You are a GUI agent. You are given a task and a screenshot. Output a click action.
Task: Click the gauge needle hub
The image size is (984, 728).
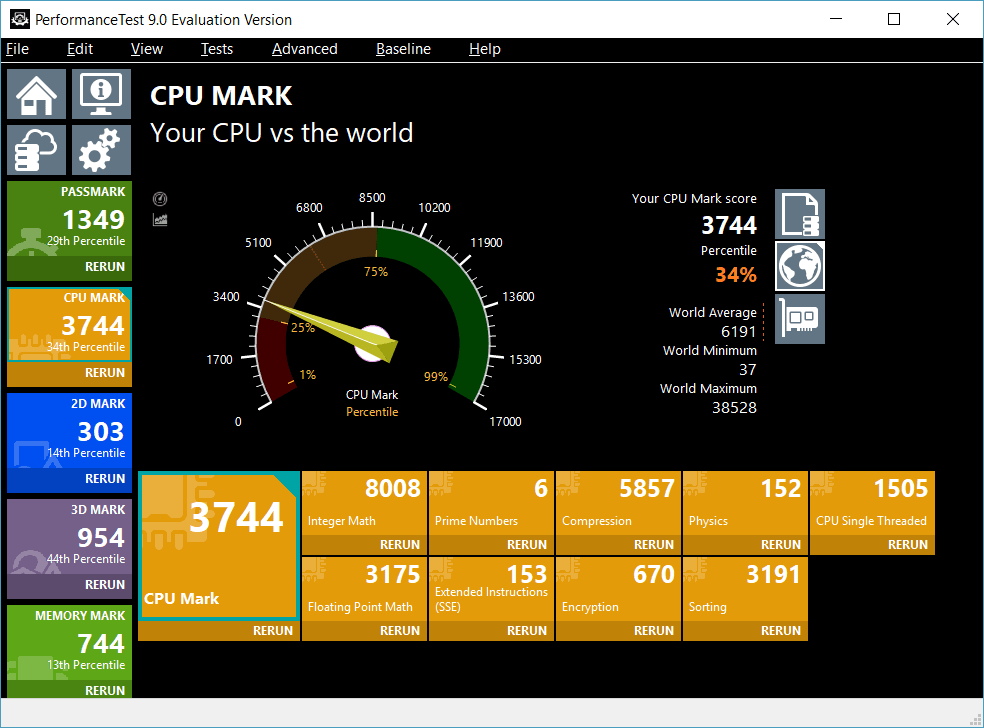coord(373,344)
